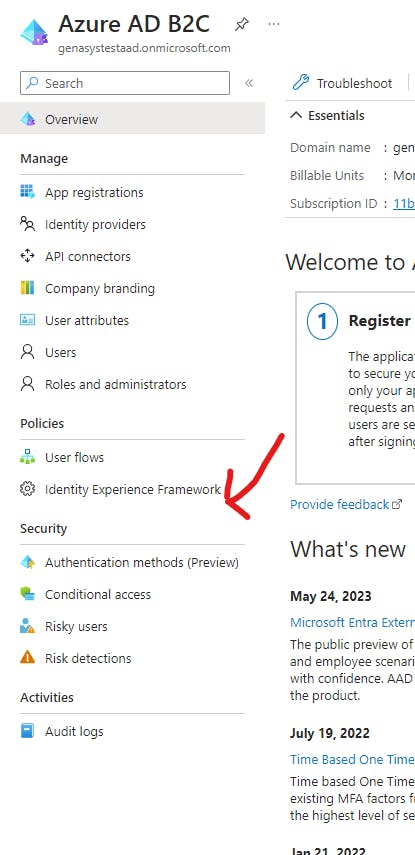Screen dimensions: 415x855
Task: Collapse the Essentials section
Action: (327, 116)
